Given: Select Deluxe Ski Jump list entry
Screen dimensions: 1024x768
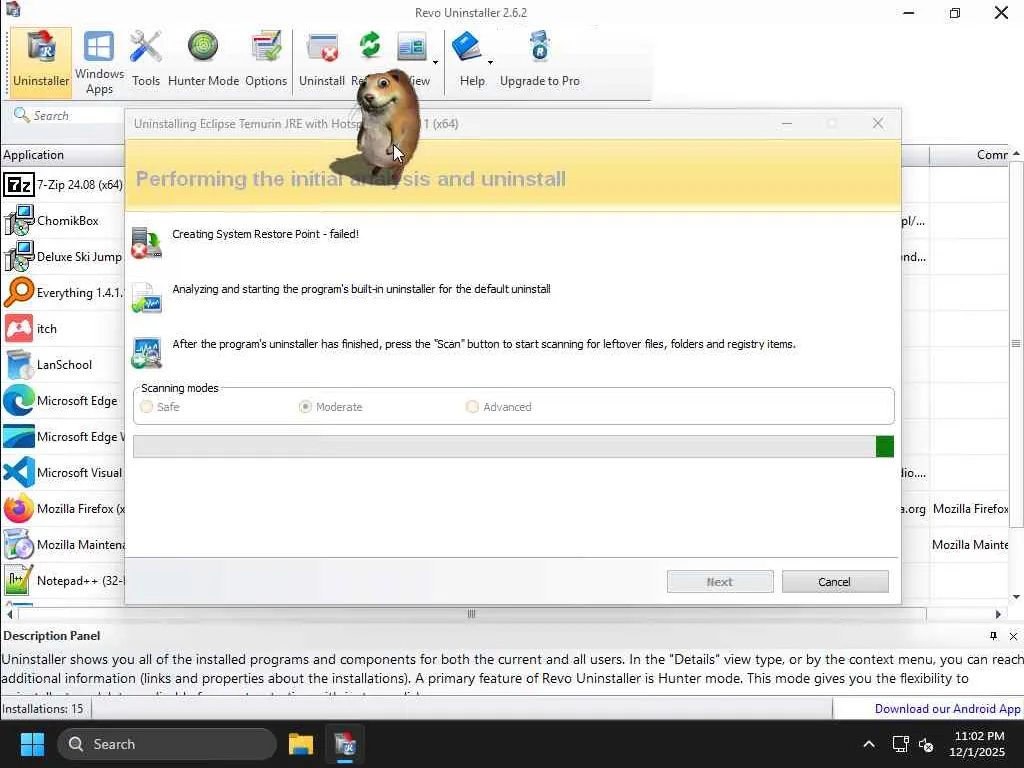Looking at the screenshot, I should point(63,257).
